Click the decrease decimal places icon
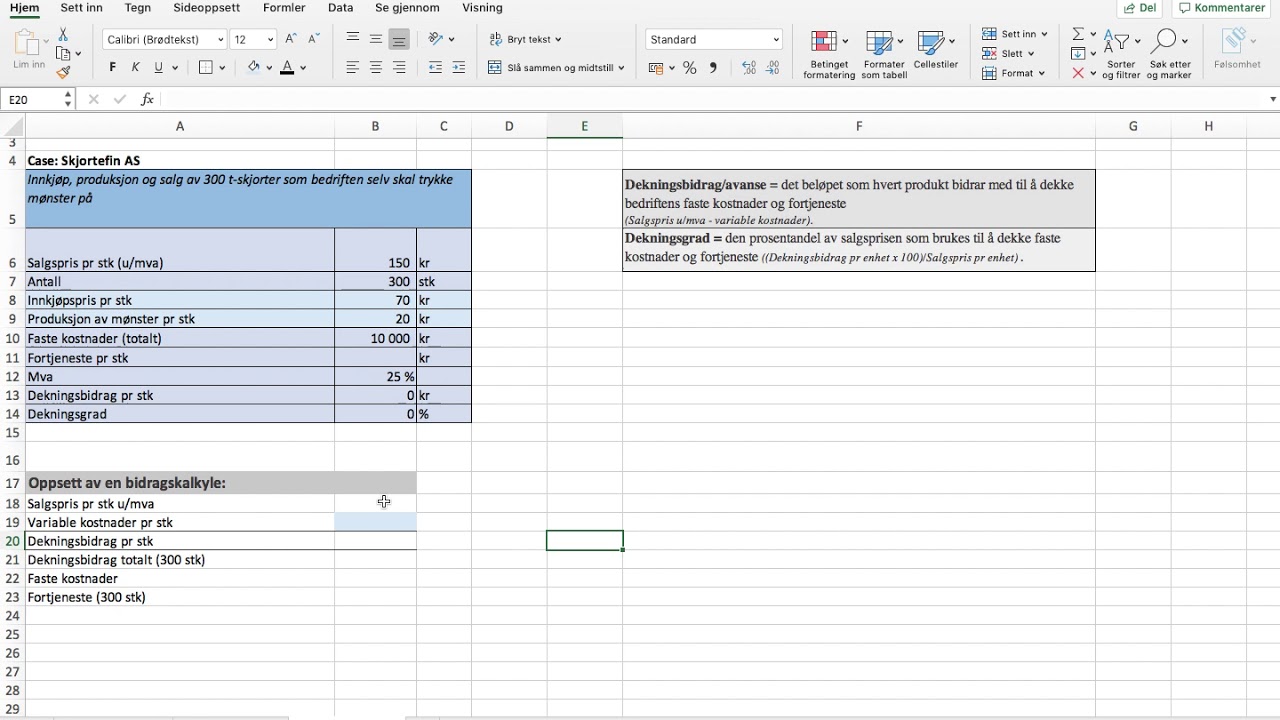The image size is (1280, 720). [773, 68]
